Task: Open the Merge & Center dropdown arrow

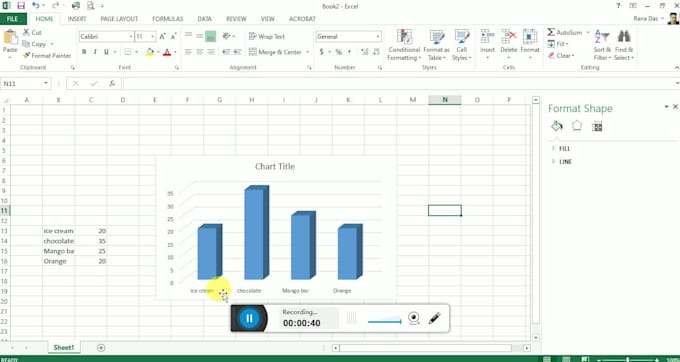Action: click(x=307, y=52)
